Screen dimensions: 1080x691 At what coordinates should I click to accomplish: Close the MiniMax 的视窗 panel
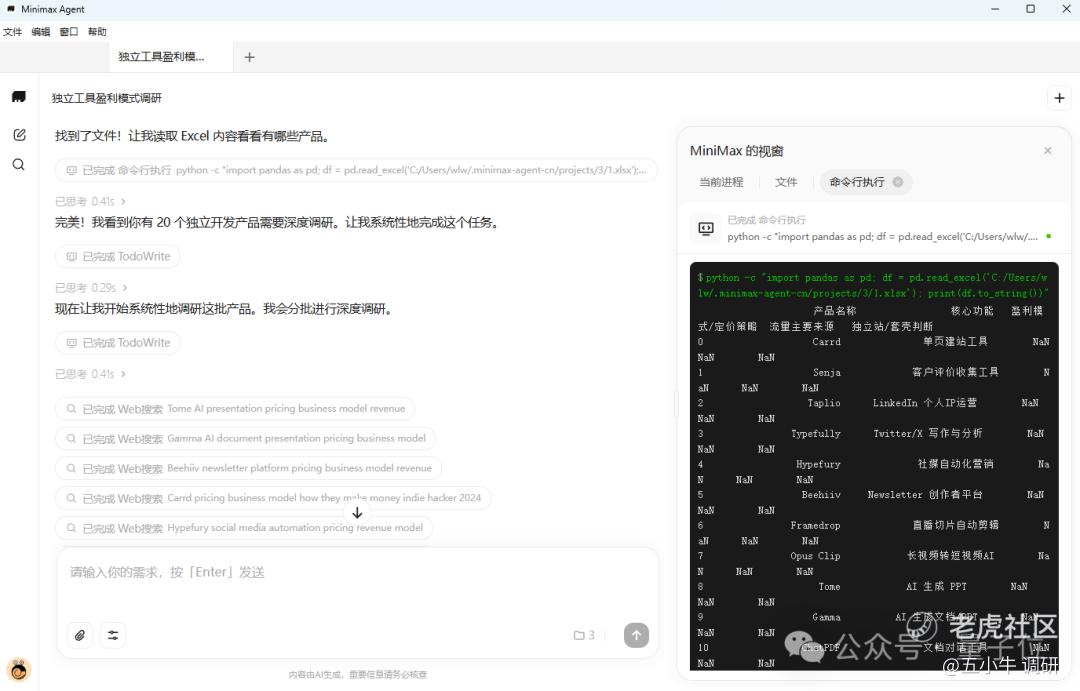pos(1047,150)
